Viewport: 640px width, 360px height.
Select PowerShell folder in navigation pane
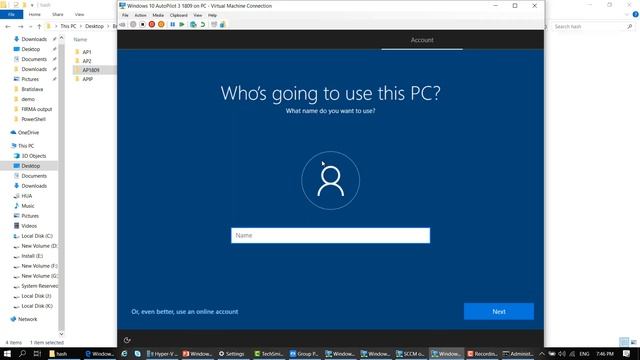33,119
